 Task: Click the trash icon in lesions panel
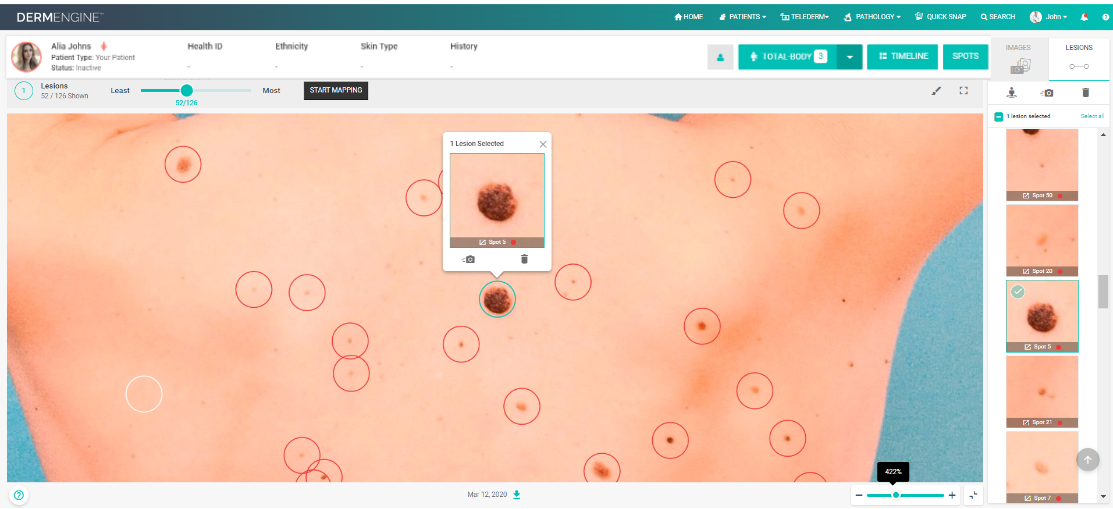tap(1085, 92)
